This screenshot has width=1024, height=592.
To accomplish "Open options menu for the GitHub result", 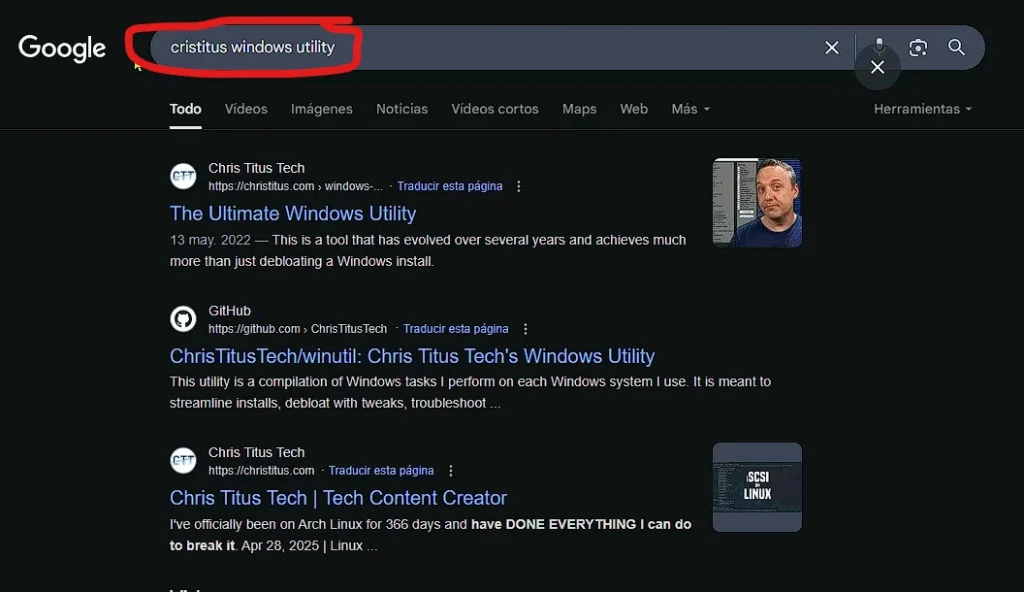I will pyautogui.click(x=525, y=329).
